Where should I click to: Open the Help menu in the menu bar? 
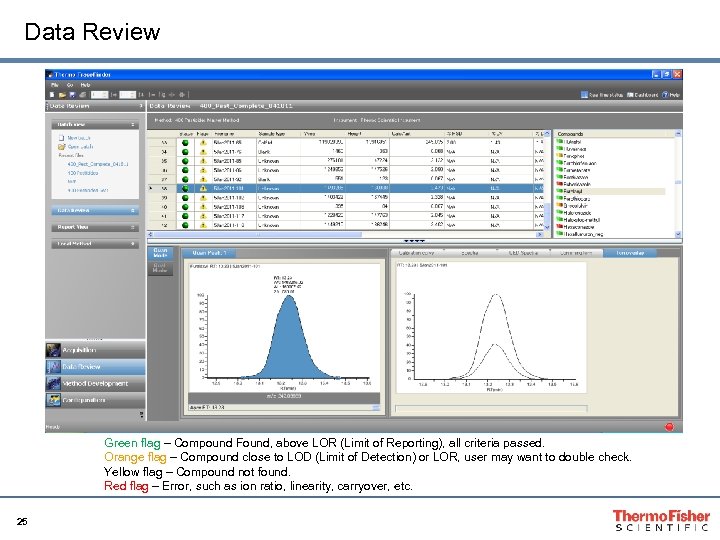(x=85, y=85)
